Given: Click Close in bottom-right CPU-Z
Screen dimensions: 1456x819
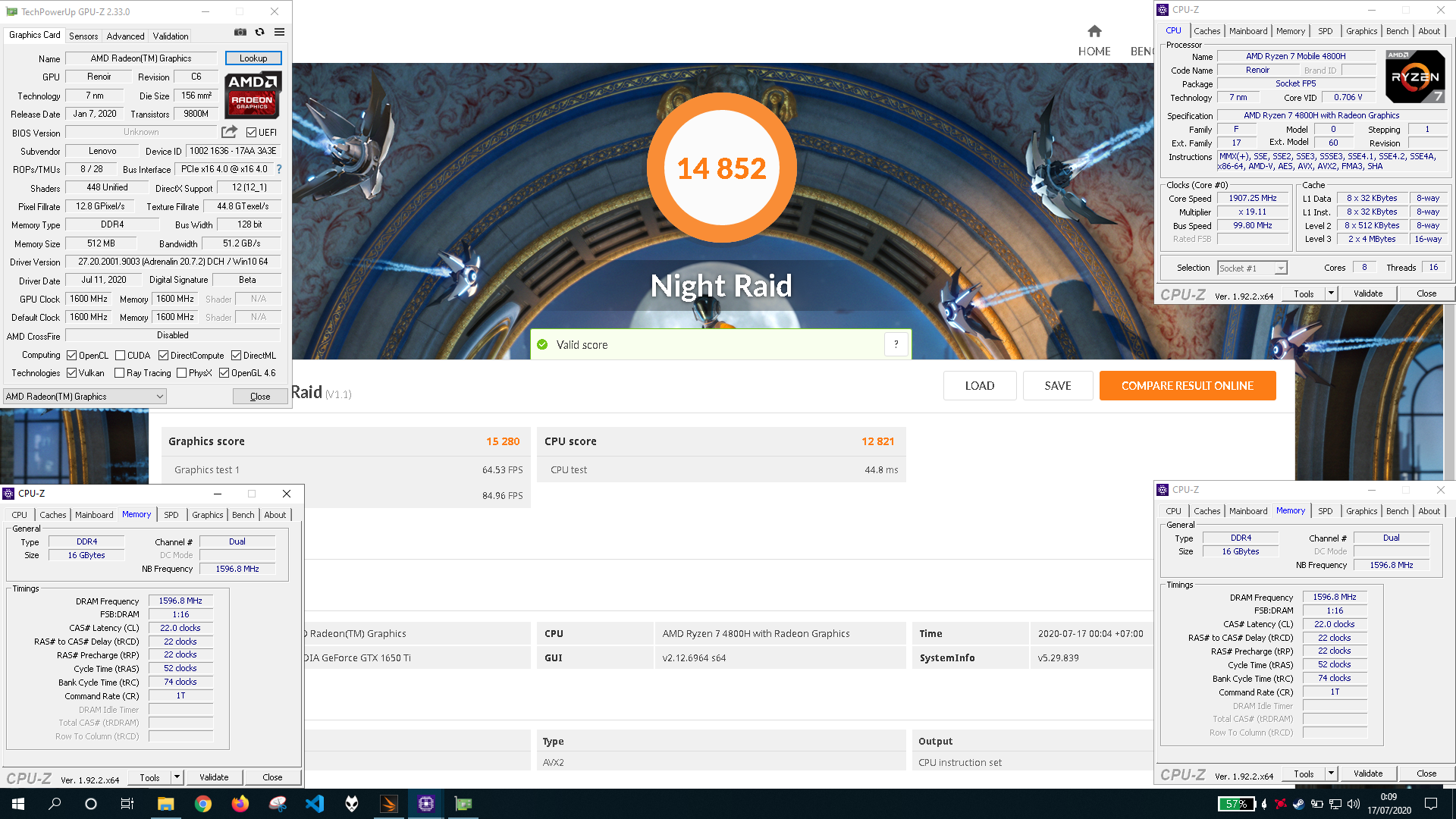Looking at the screenshot, I should click(1426, 773).
